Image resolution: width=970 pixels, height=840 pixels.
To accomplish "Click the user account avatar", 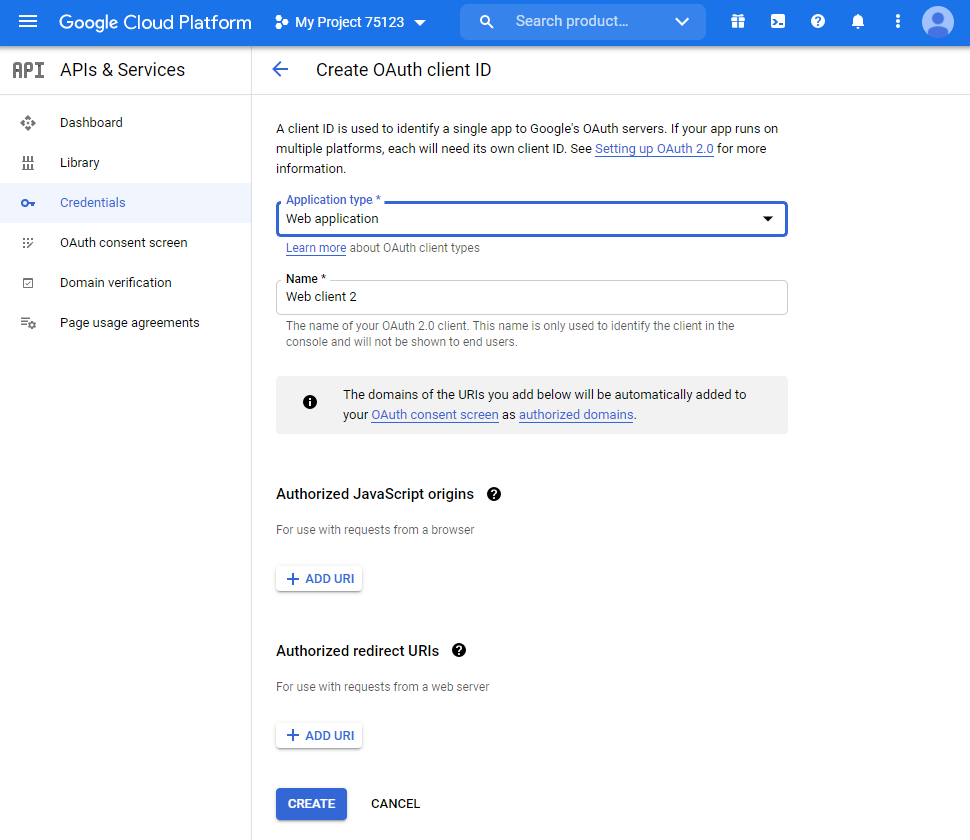I will (938, 22).
